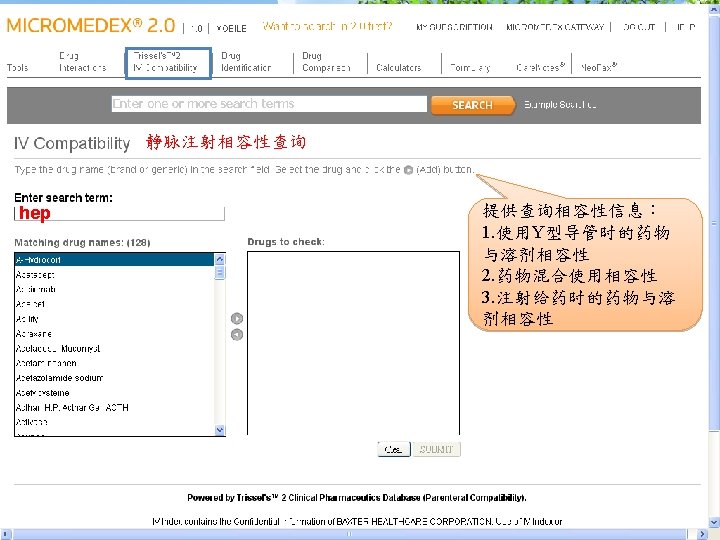720x540 pixels.
Task: Click the 'Want to search in 2.0 first?' link
Action: pos(327,26)
